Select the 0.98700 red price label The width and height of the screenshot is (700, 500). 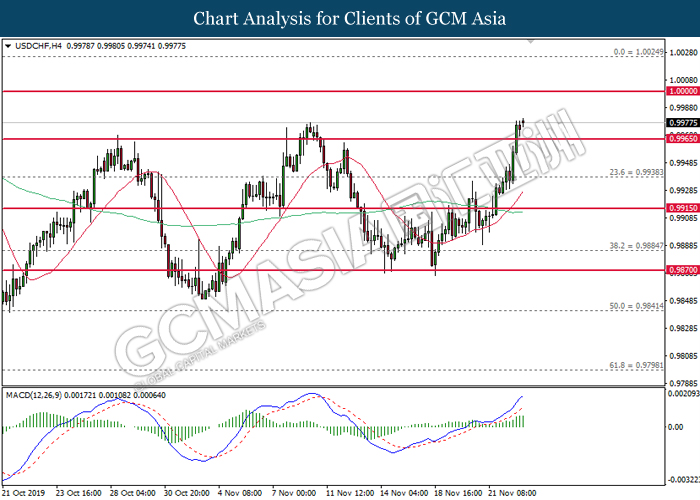(x=683, y=270)
